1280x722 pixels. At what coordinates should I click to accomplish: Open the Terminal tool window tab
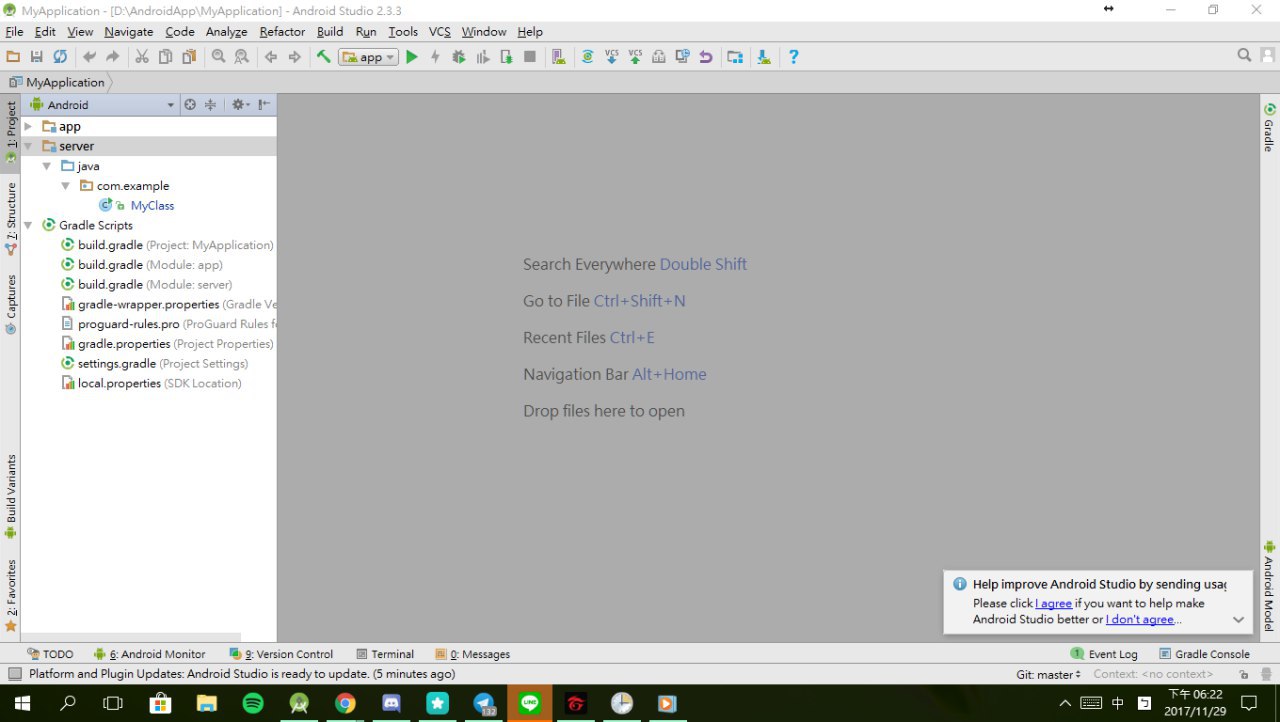[385, 654]
